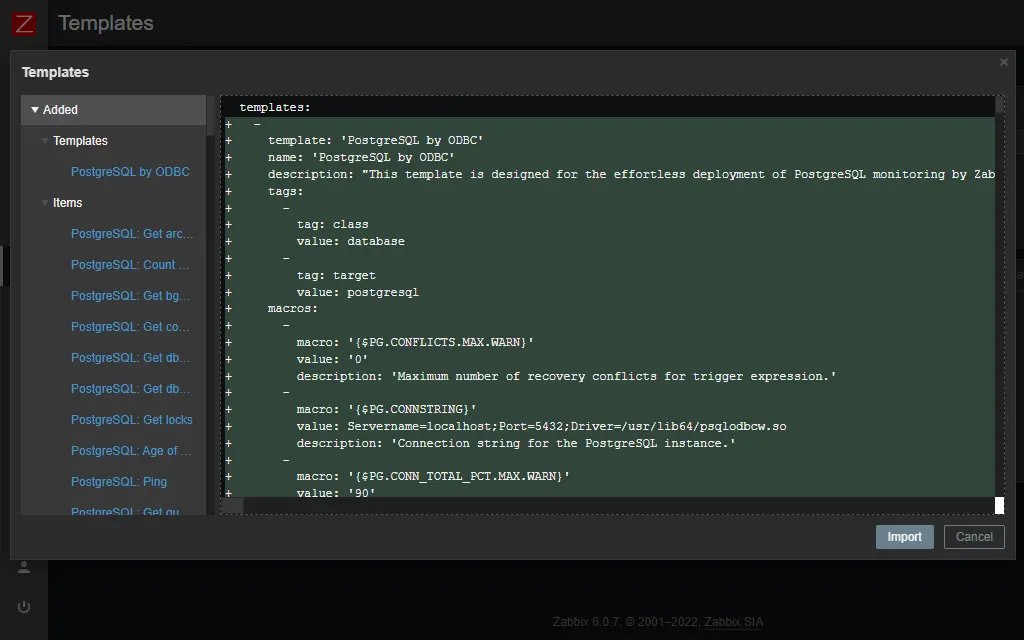Follow the Zabbix SIA footer link
This screenshot has width=1024, height=640.
pos(733,622)
